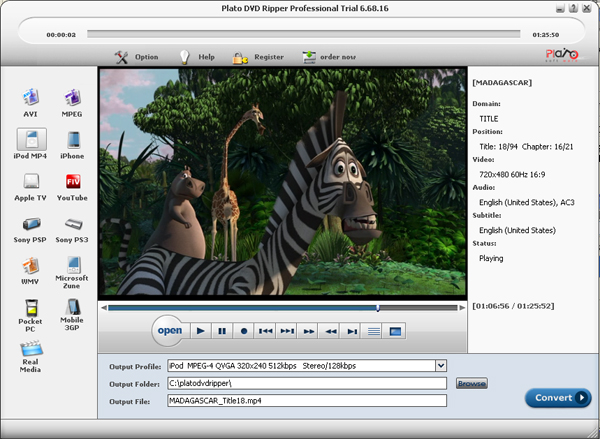Pause the video playback

[222, 330]
